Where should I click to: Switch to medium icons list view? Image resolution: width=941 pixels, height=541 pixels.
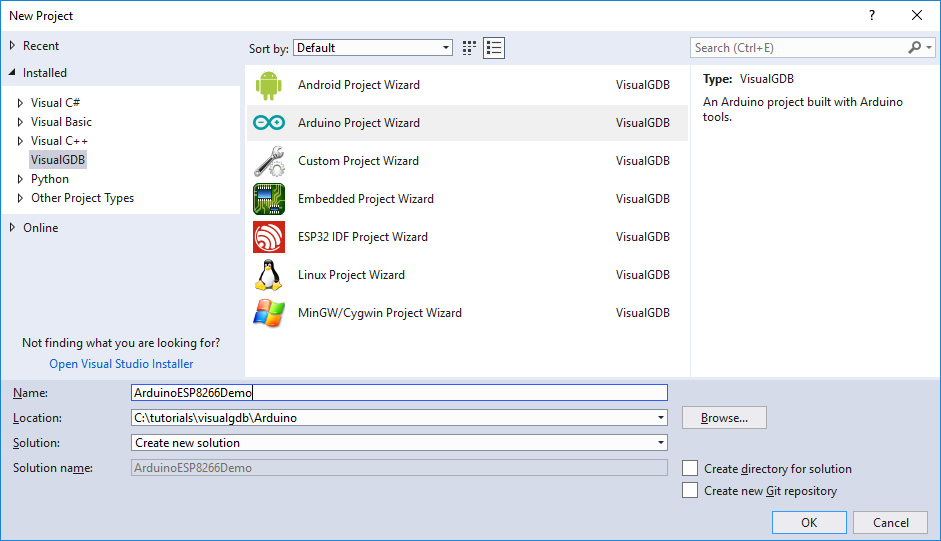click(x=494, y=48)
